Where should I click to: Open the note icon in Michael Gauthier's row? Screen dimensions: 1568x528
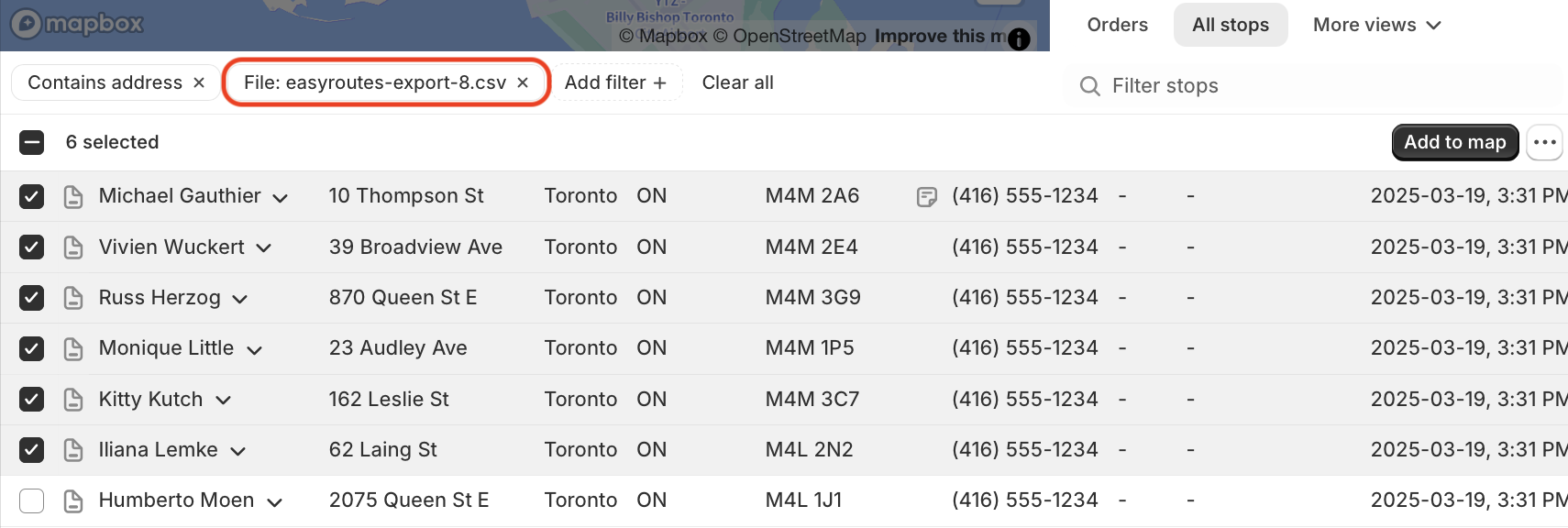(x=926, y=196)
